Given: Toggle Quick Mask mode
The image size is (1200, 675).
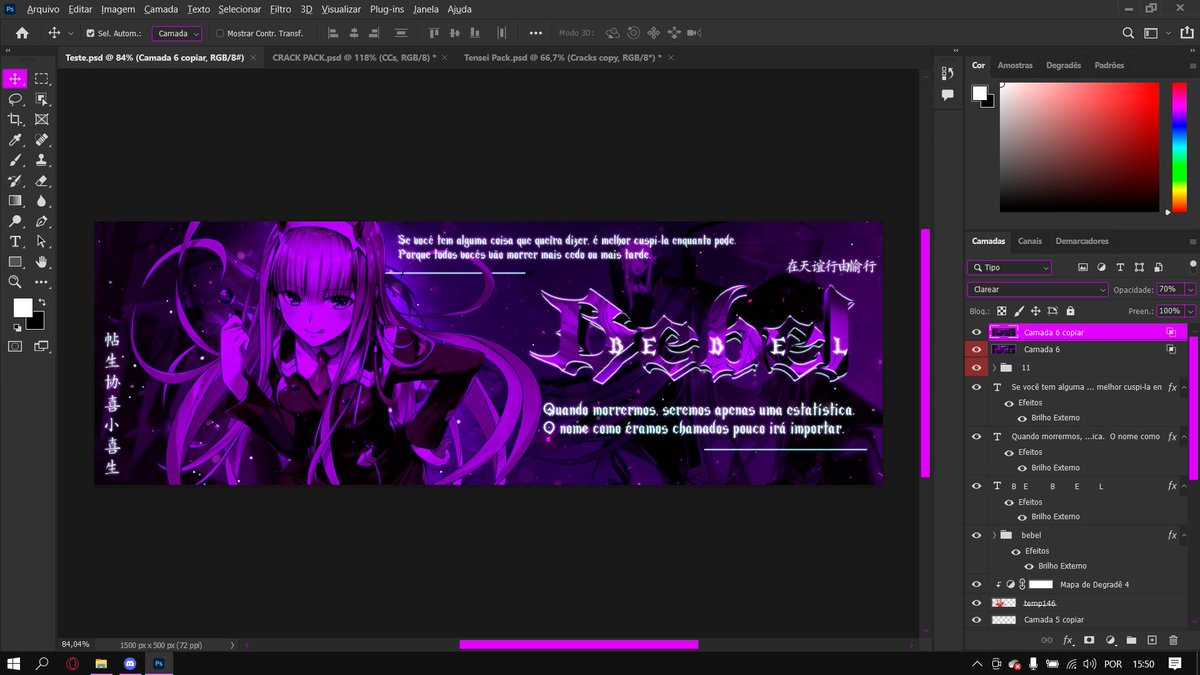Looking at the screenshot, I should (15, 346).
